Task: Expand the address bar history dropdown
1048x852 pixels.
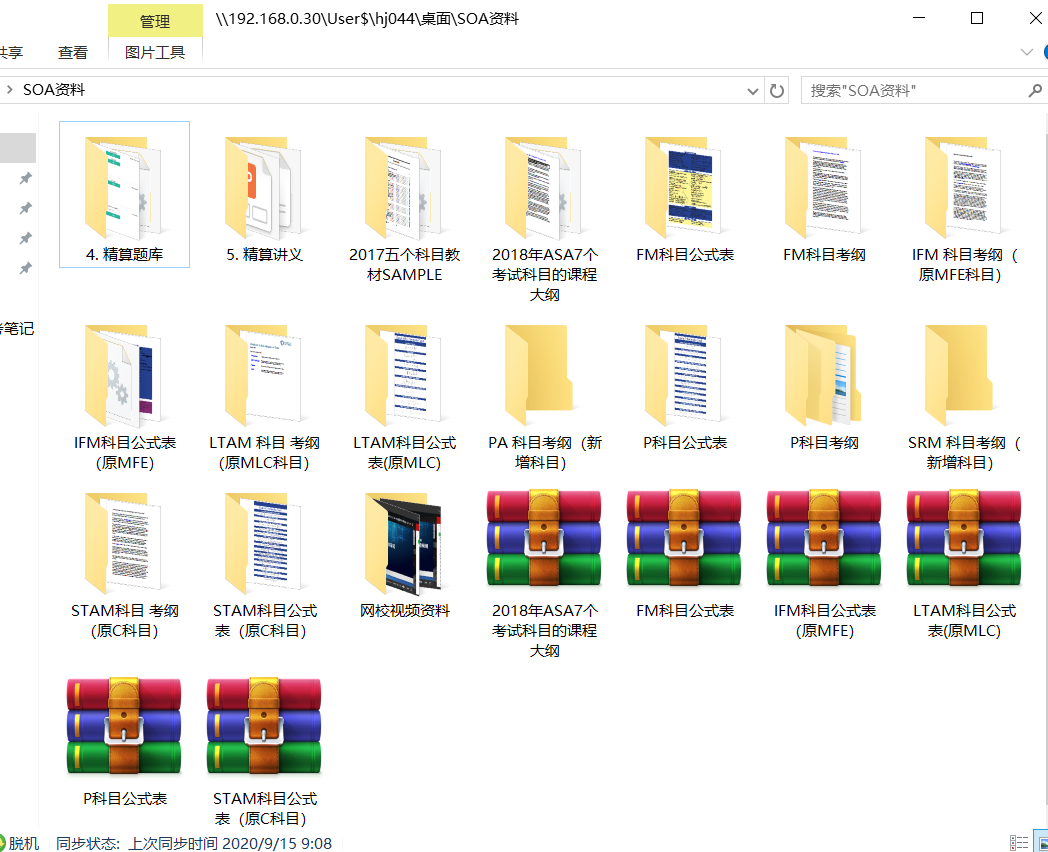Action: pos(753,91)
